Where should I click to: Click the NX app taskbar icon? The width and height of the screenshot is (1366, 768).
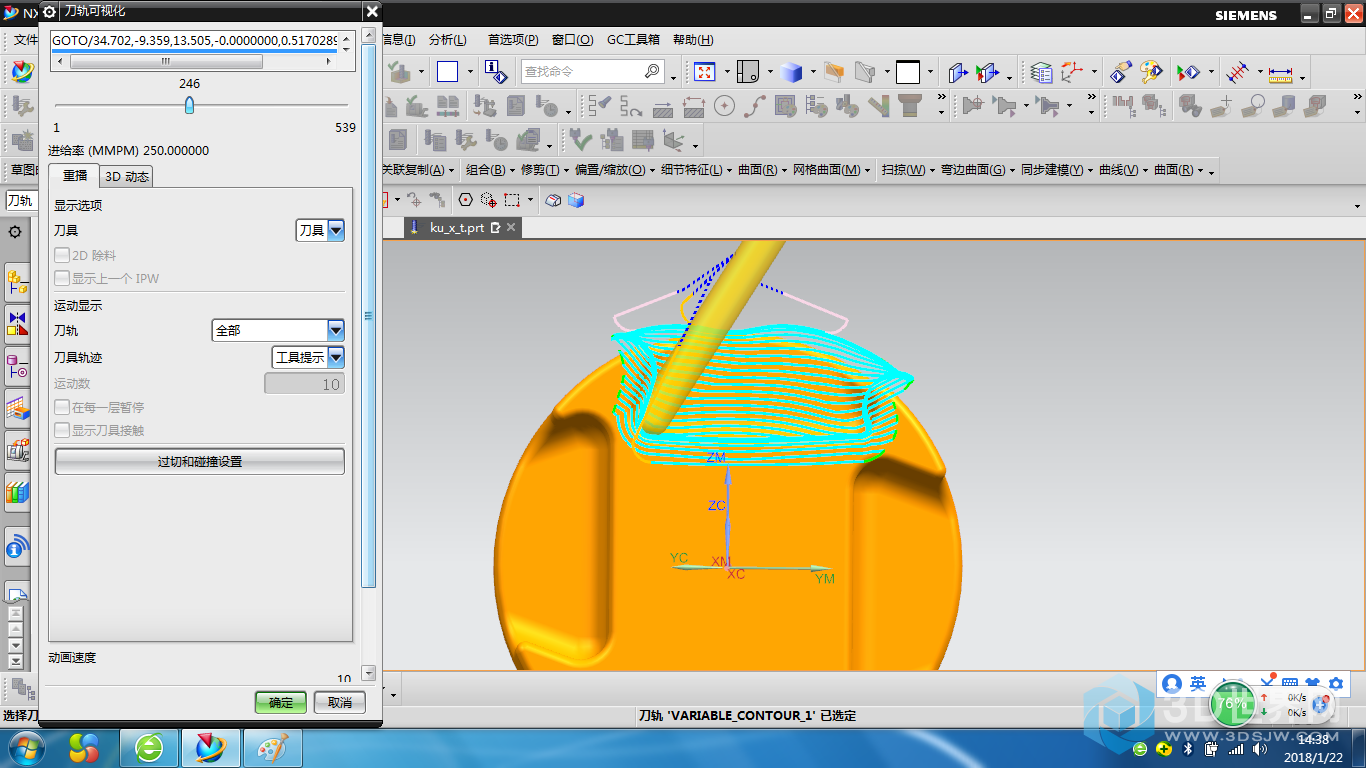coord(211,748)
